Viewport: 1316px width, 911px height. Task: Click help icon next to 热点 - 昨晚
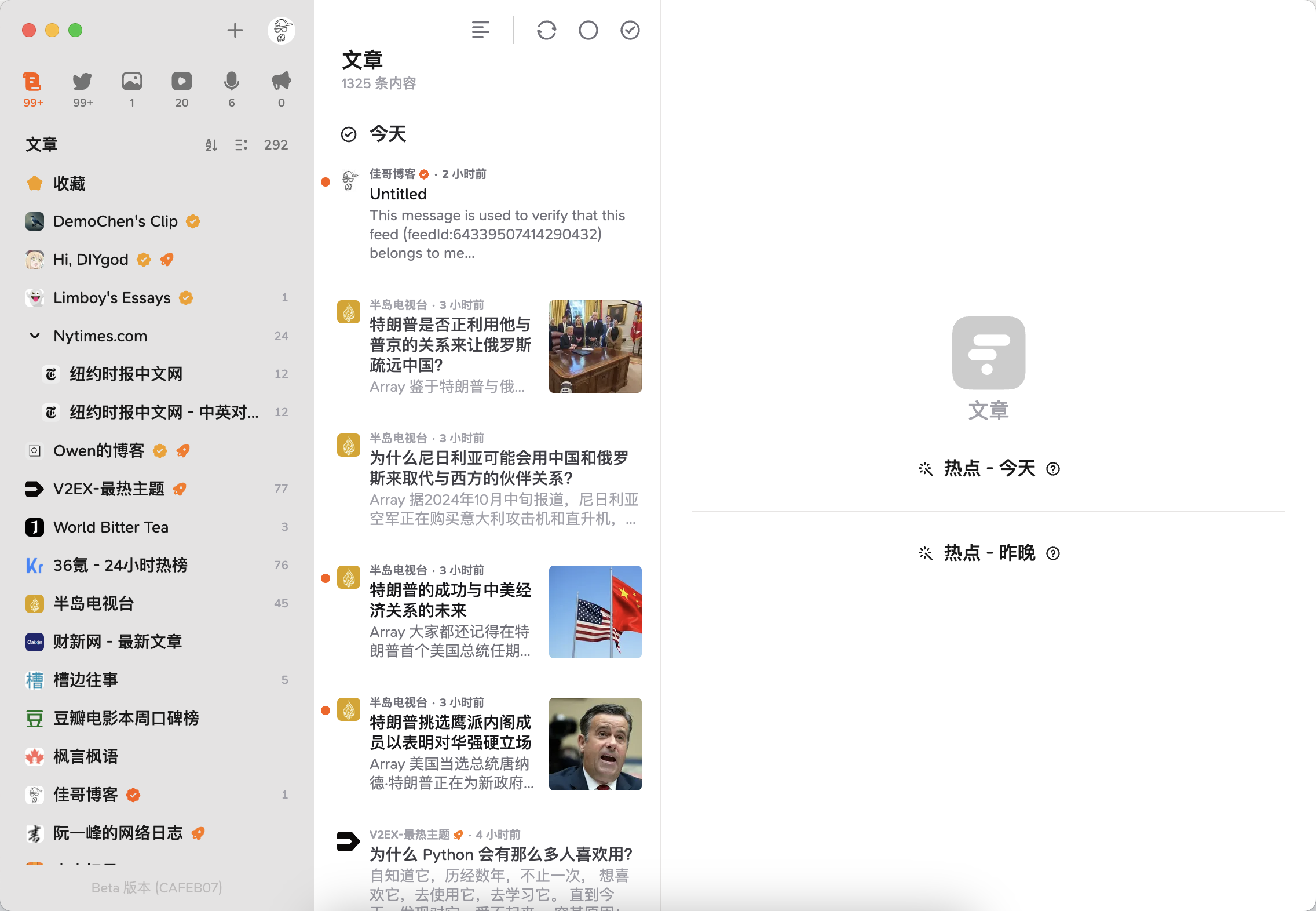point(1053,553)
